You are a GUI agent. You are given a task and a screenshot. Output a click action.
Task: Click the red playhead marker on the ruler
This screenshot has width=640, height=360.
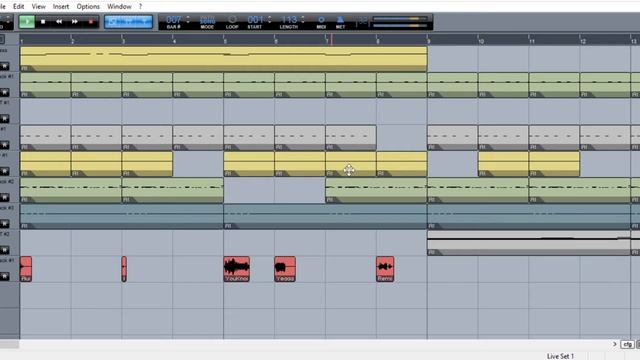[331, 39]
